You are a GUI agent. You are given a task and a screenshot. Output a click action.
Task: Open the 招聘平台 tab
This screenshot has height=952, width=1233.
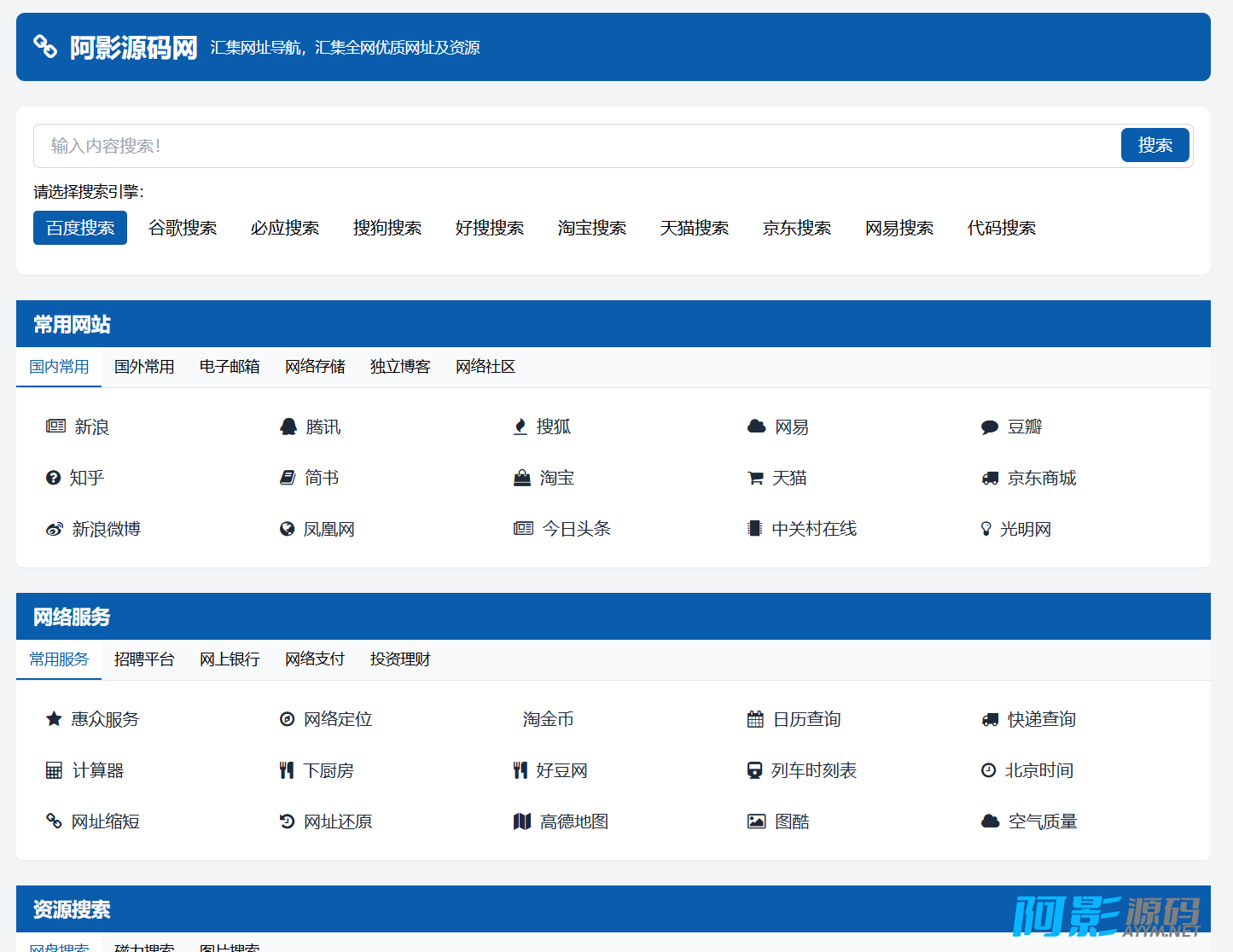coord(144,659)
